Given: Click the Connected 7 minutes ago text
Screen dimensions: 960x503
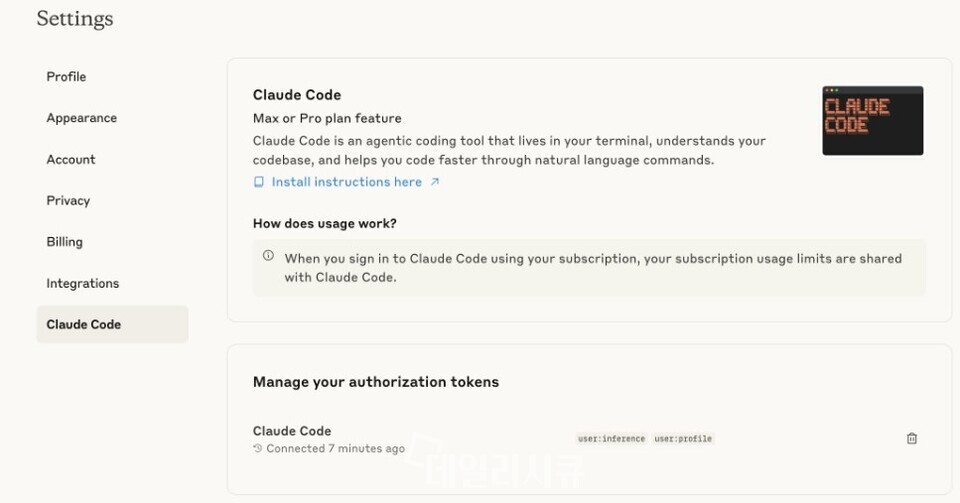Looking at the screenshot, I should pos(336,449).
